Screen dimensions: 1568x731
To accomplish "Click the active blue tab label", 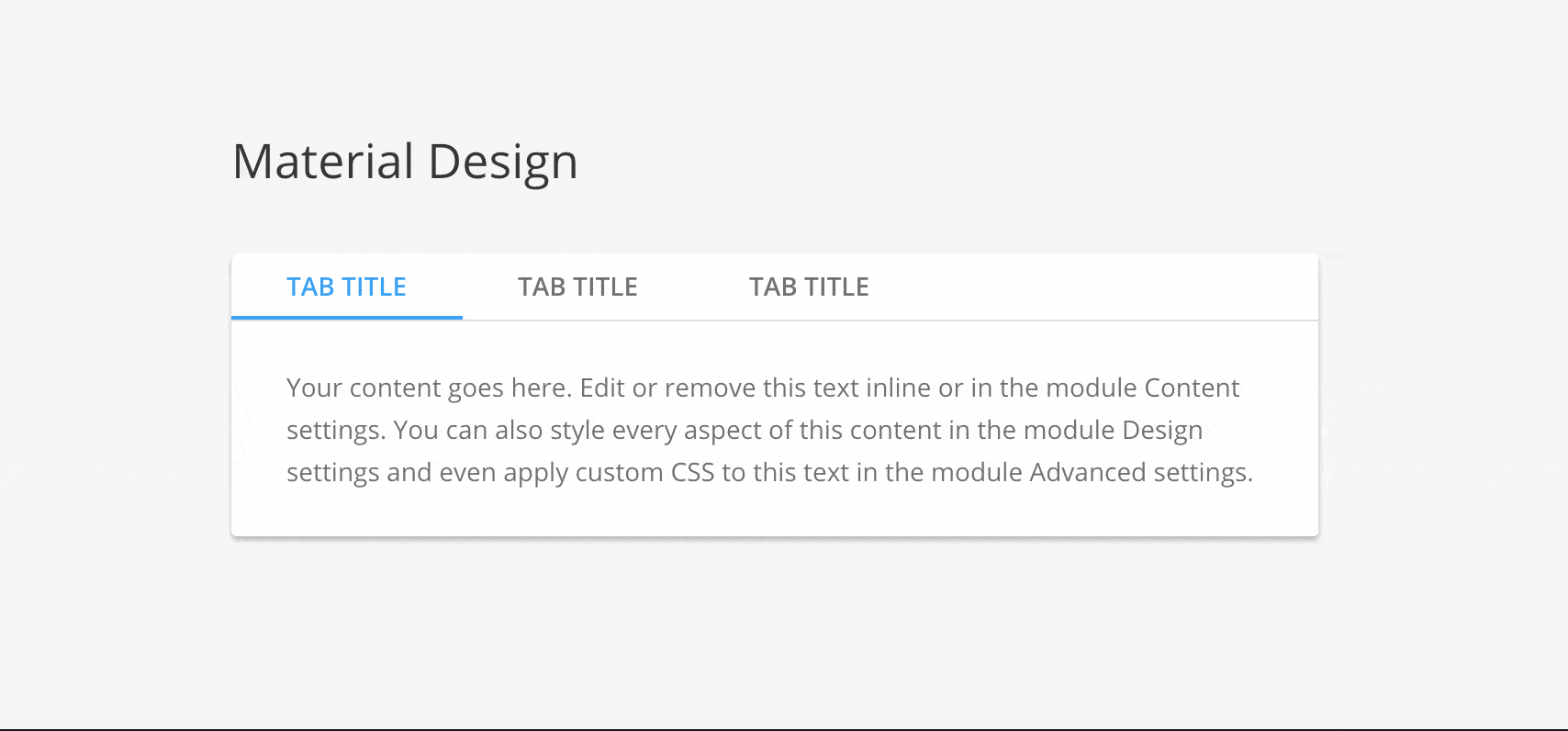I will point(346,287).
